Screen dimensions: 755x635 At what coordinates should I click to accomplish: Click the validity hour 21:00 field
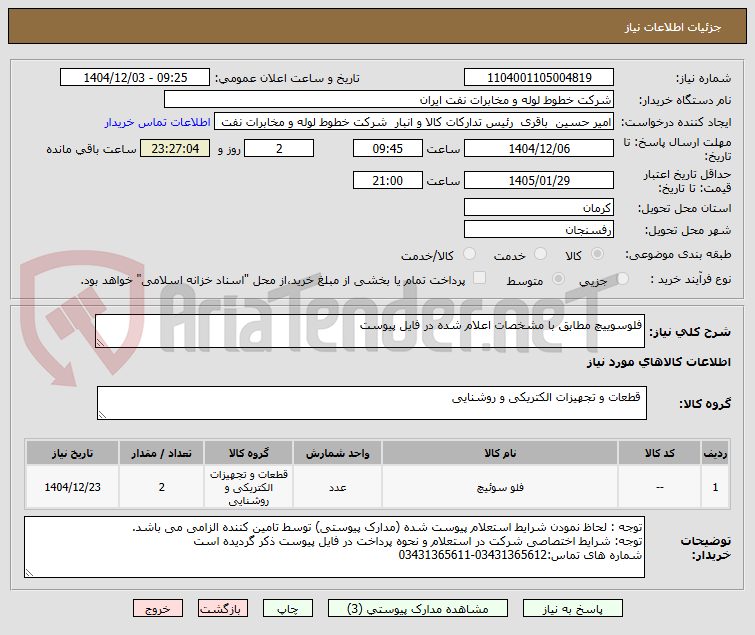click(x=388, y=180)
